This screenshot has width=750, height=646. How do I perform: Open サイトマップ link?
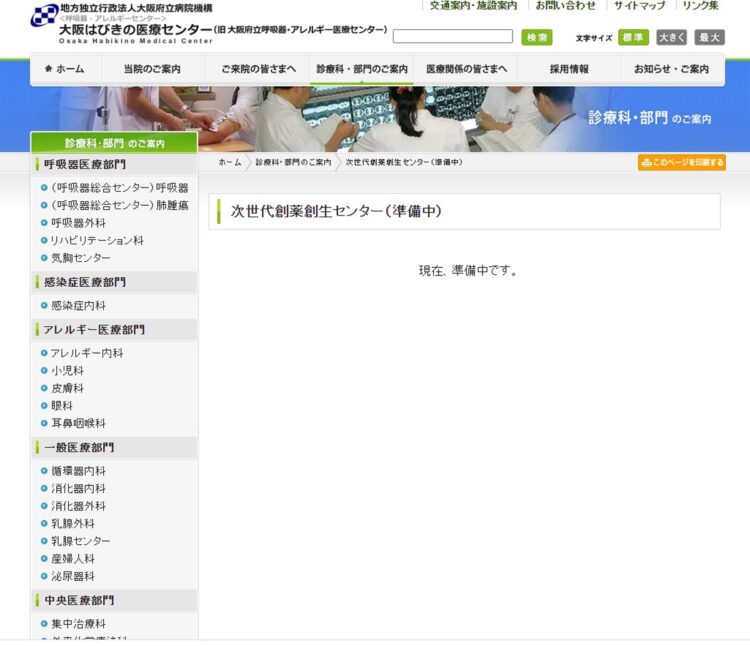click(640, 6)
